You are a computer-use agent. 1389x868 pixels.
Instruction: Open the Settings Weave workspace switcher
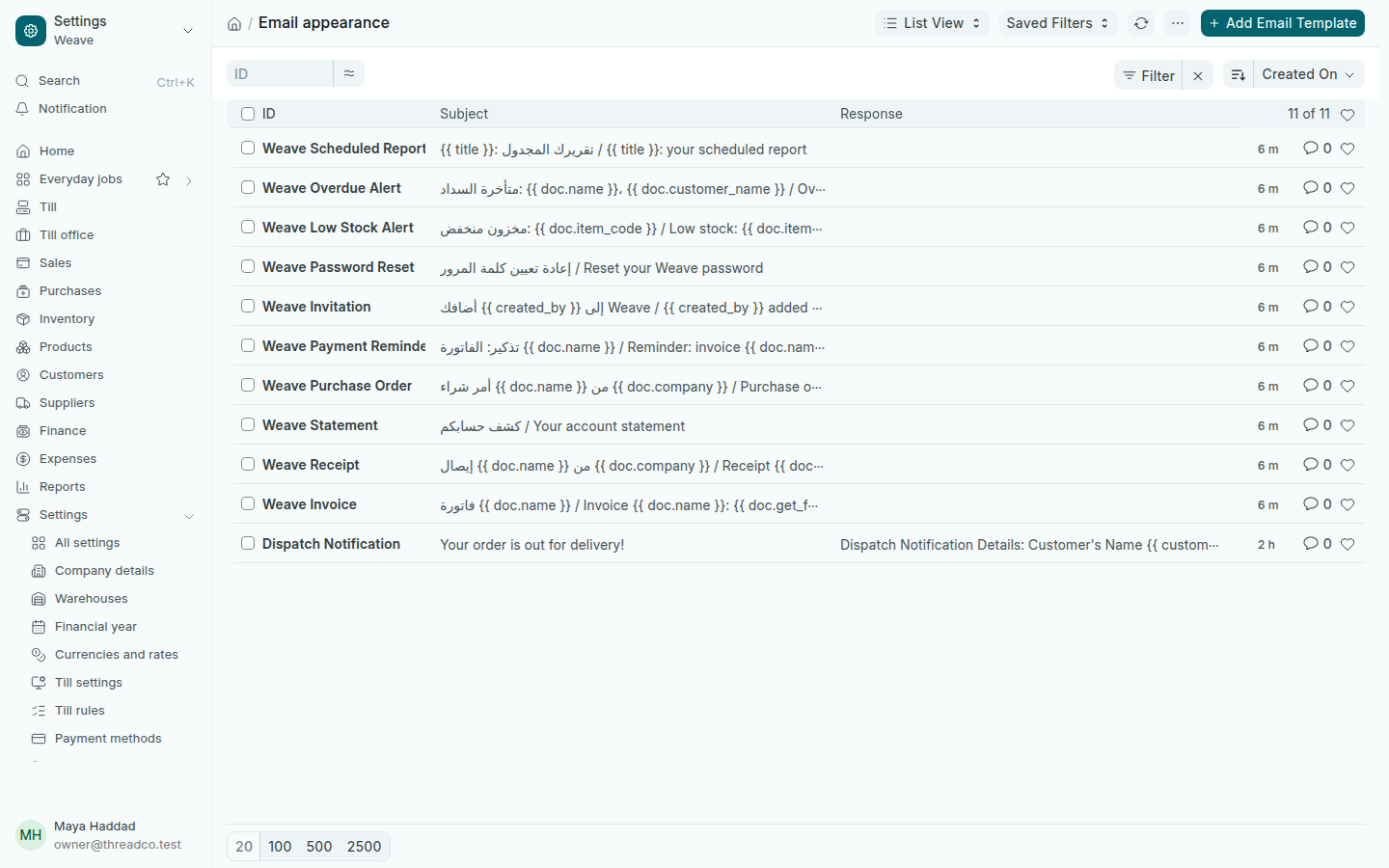tap(105, 31)
